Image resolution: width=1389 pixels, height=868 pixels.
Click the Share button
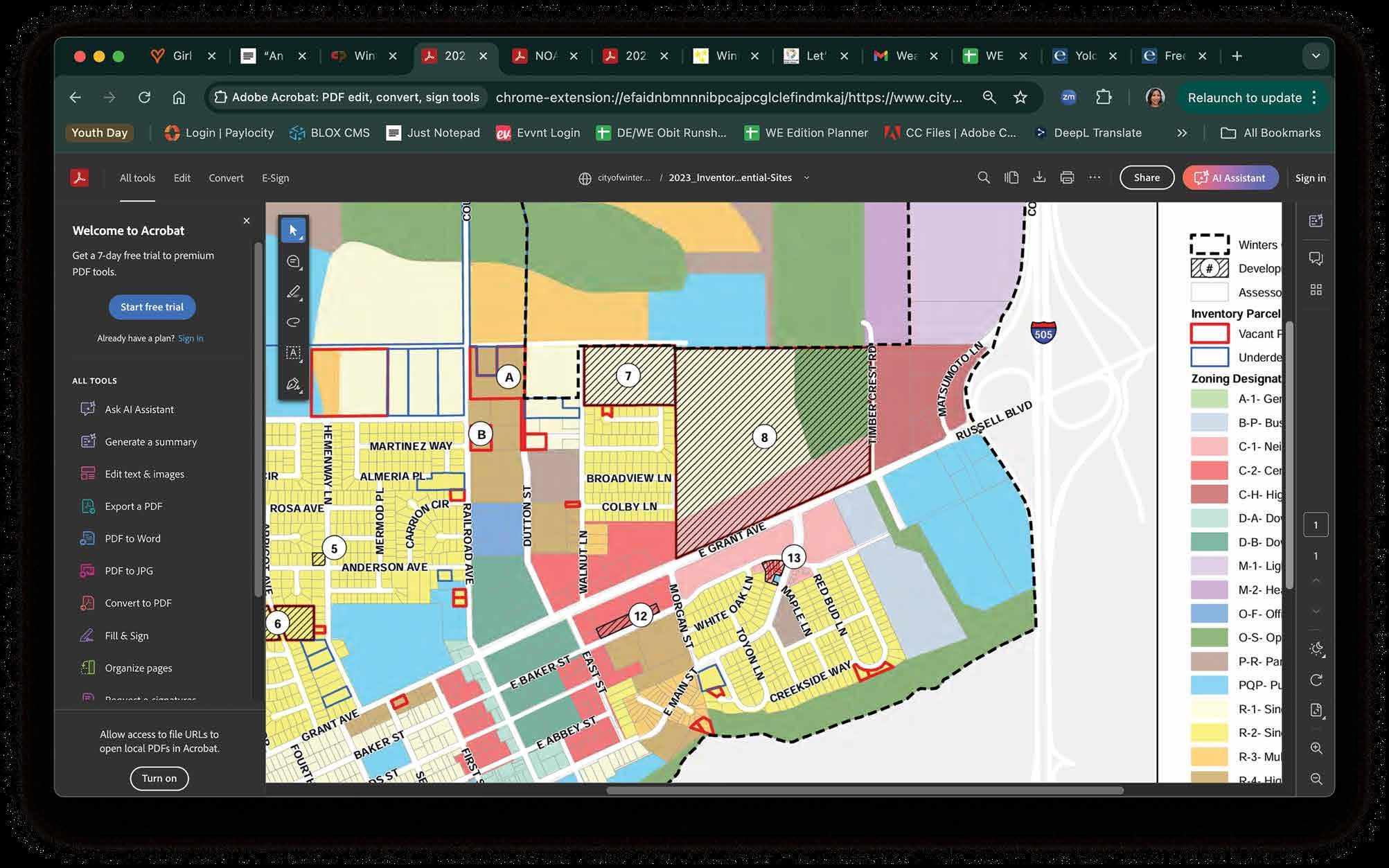[1147, 177]
